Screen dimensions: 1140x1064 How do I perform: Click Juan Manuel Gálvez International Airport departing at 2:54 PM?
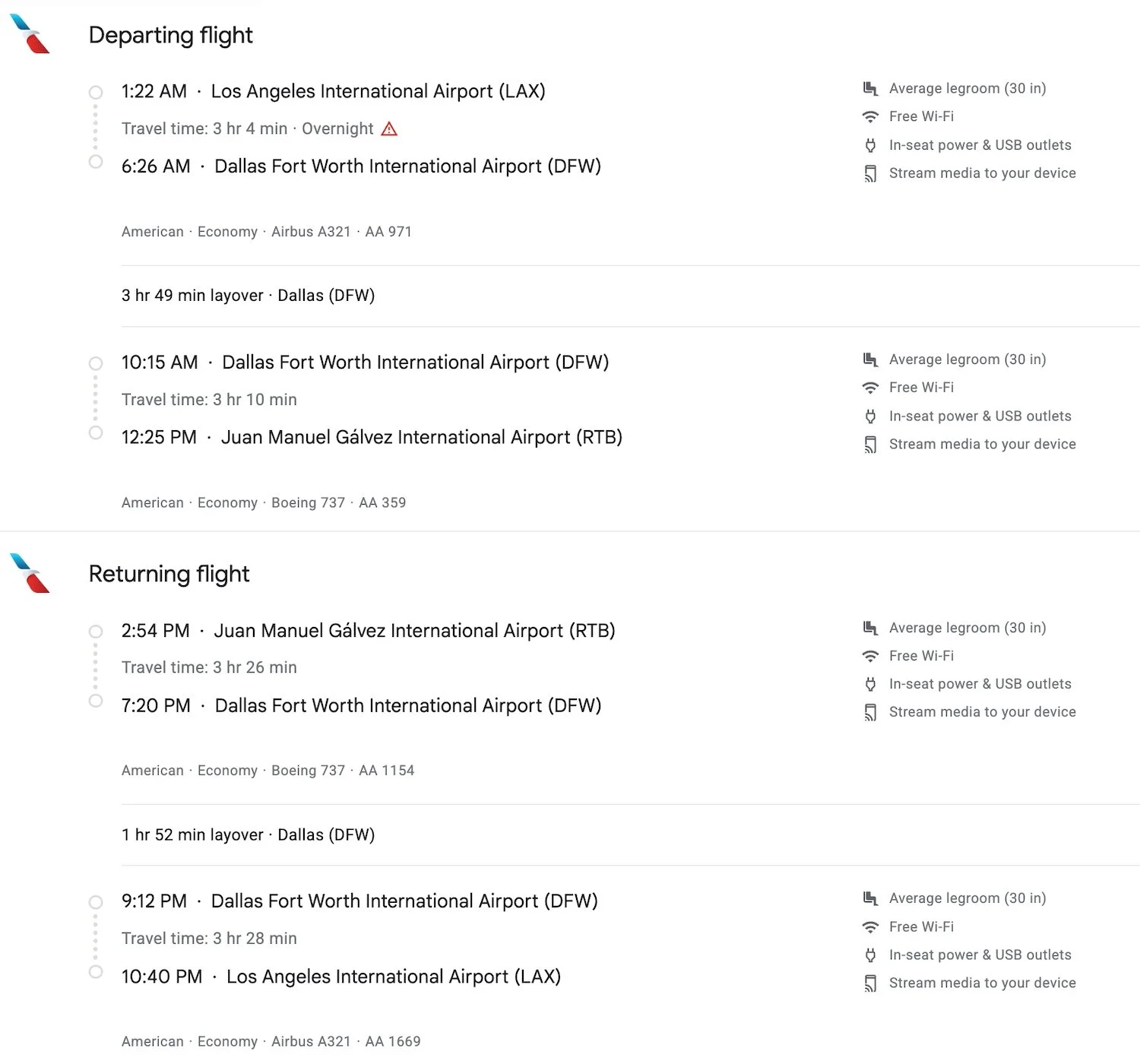[414, 631]
